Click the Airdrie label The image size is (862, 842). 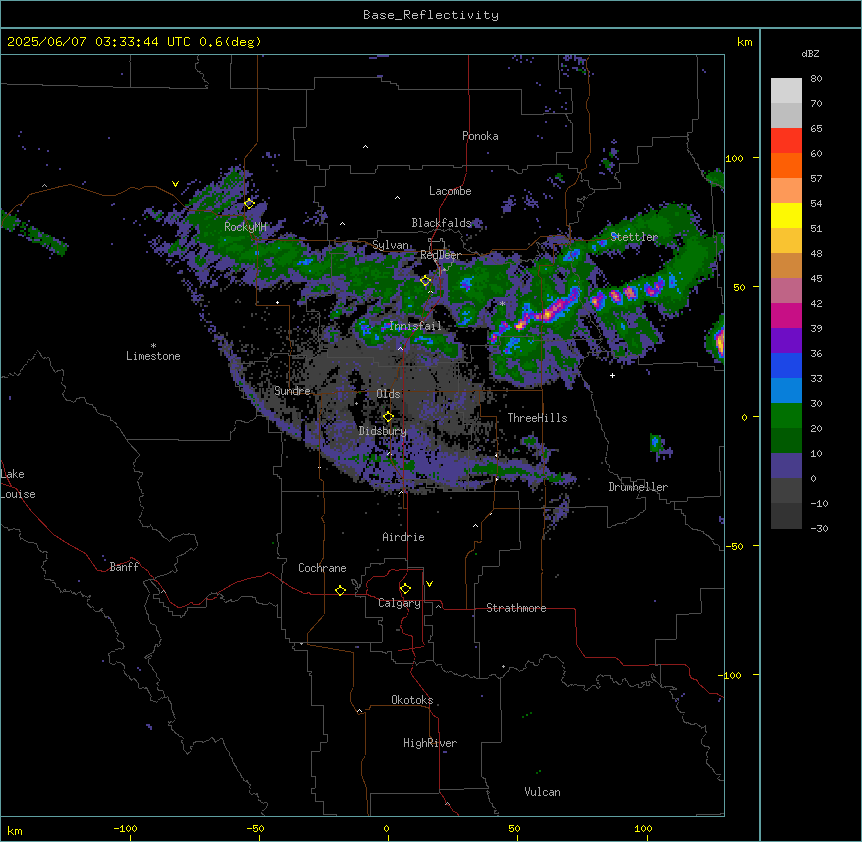click(x=403, y=537)
